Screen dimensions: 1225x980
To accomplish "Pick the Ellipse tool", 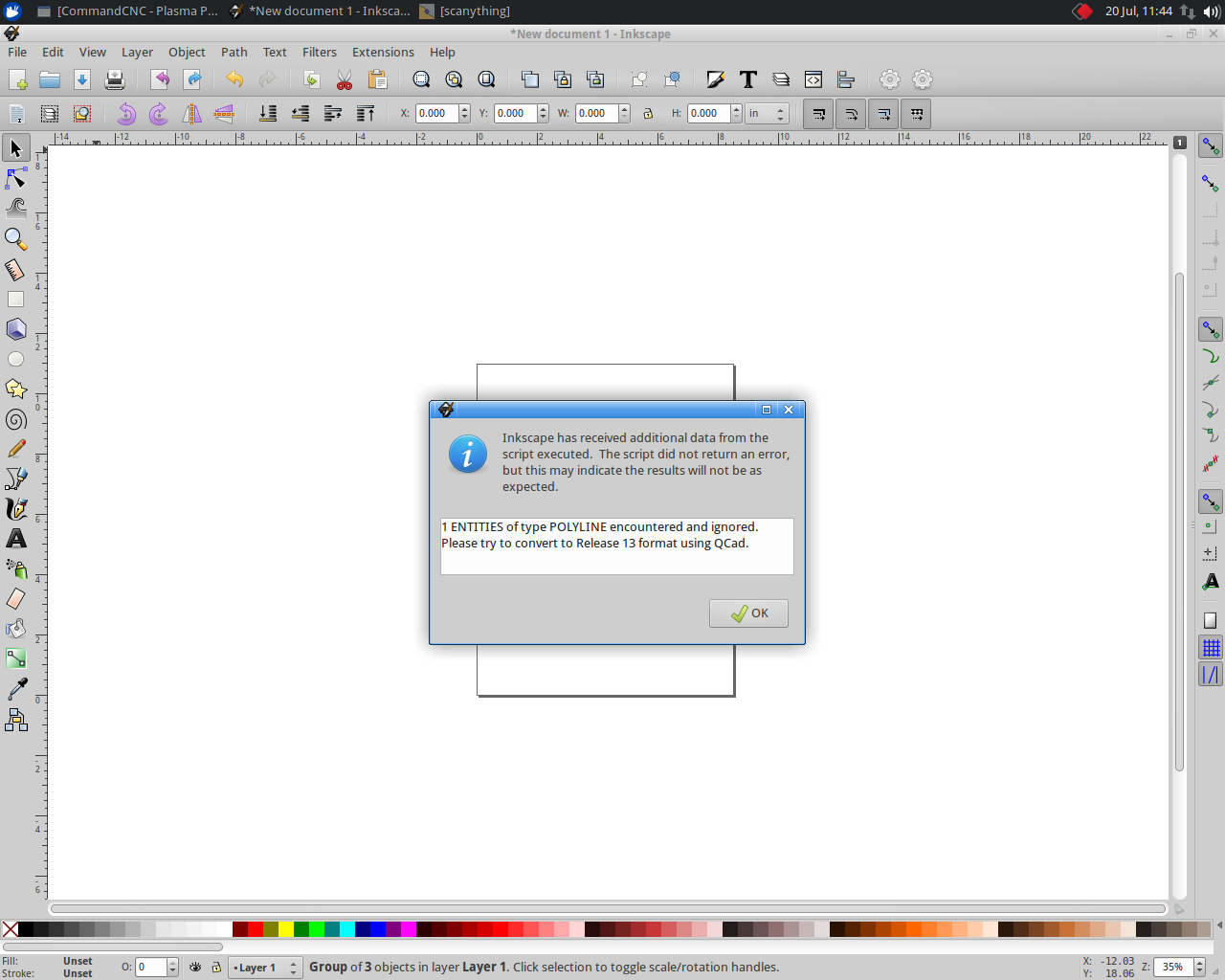I will pos(16,359).
